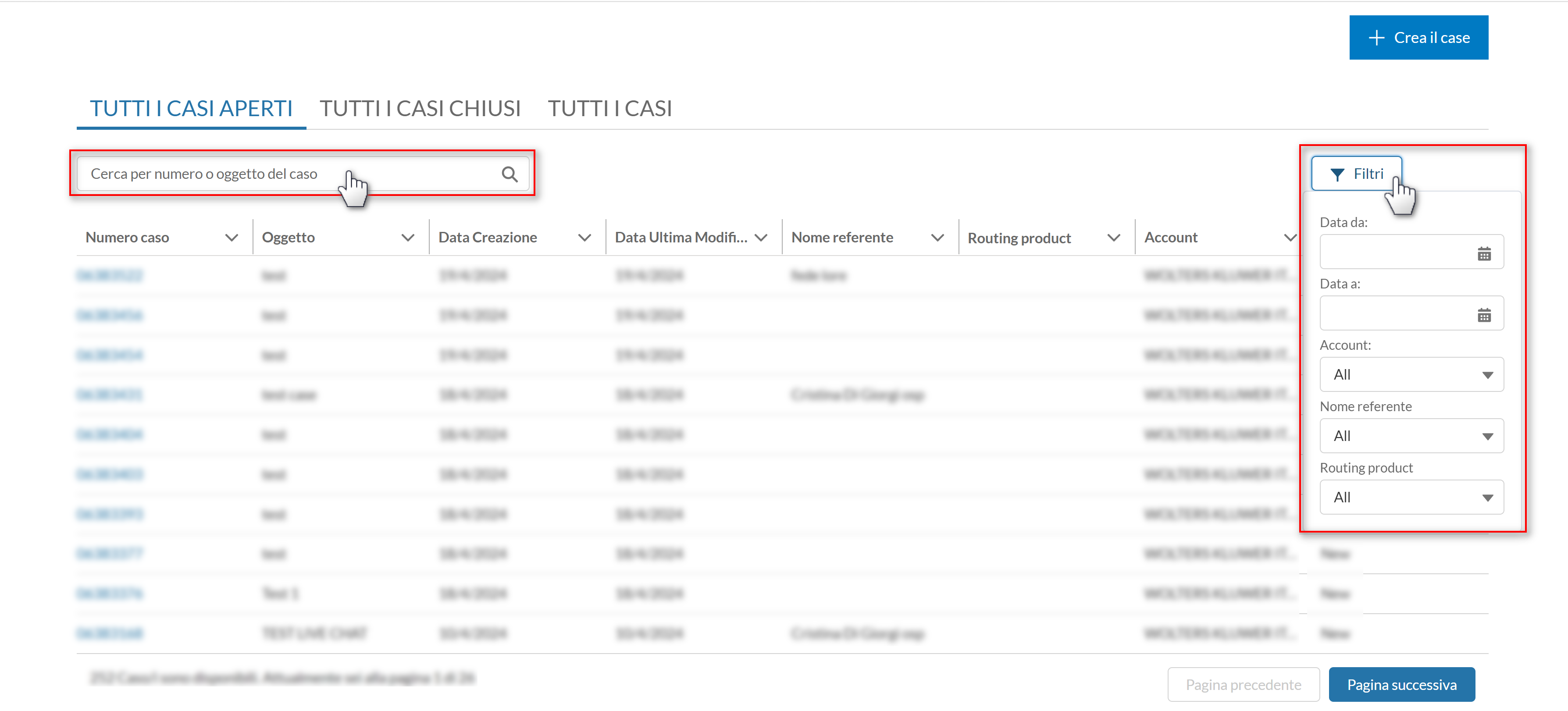This screenshot has width=1568, height=711.
Task: Open the Data Ultima Modifica column menu
Action: [761, 238]
